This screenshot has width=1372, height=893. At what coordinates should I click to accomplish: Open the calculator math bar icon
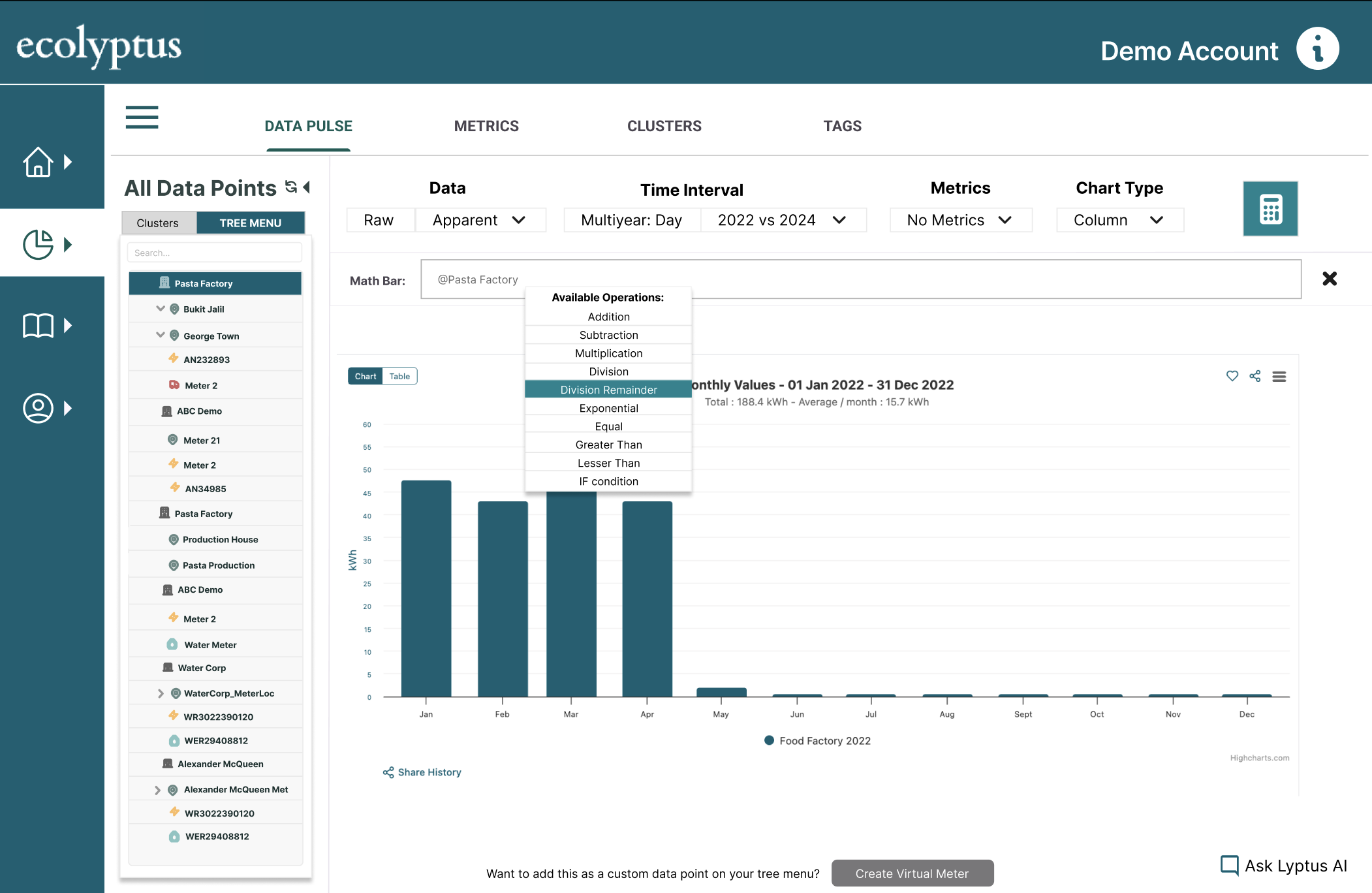tap(1270, 209)
